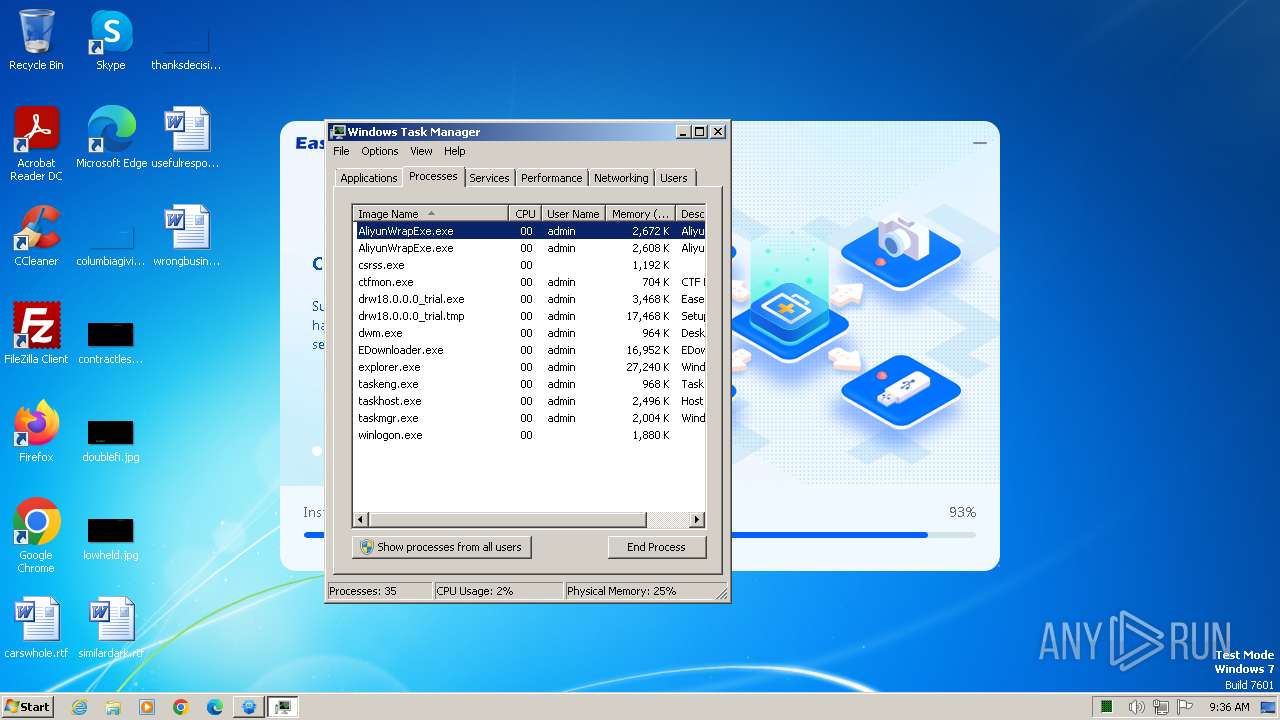
Task: Select the Acrobat Reader DC desktop icon
Action: click(36, 144)
